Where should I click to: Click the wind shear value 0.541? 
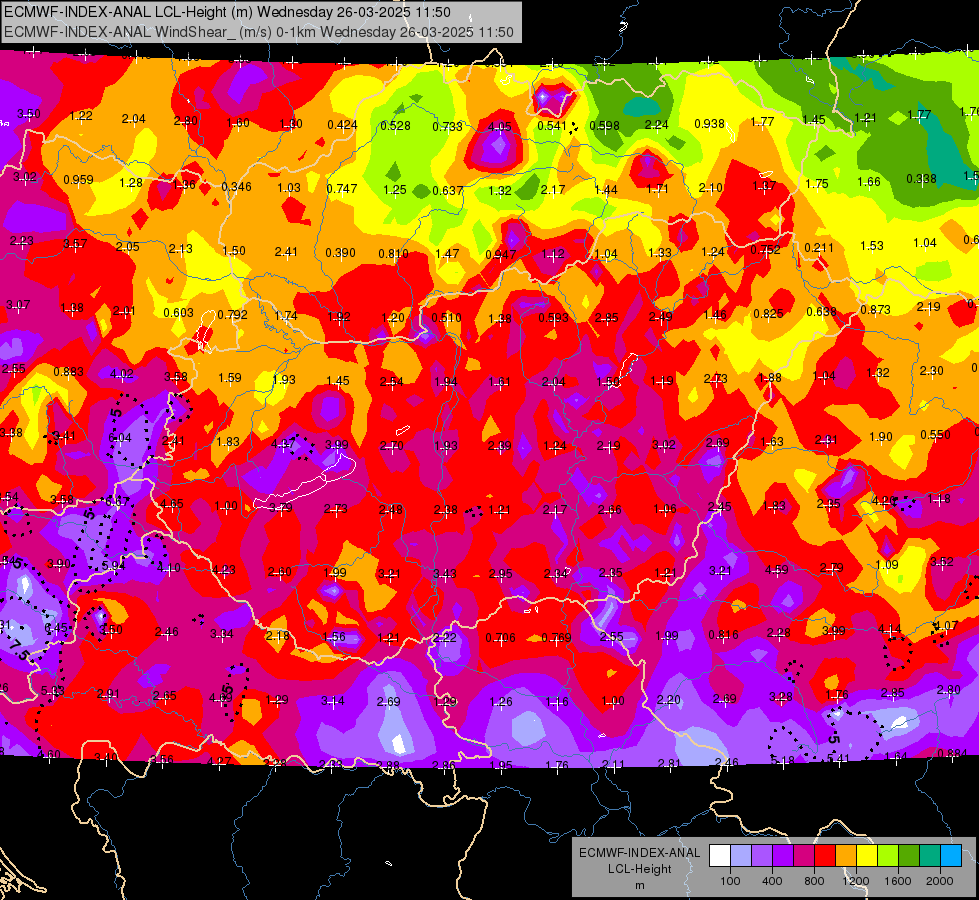pos(553,126)
